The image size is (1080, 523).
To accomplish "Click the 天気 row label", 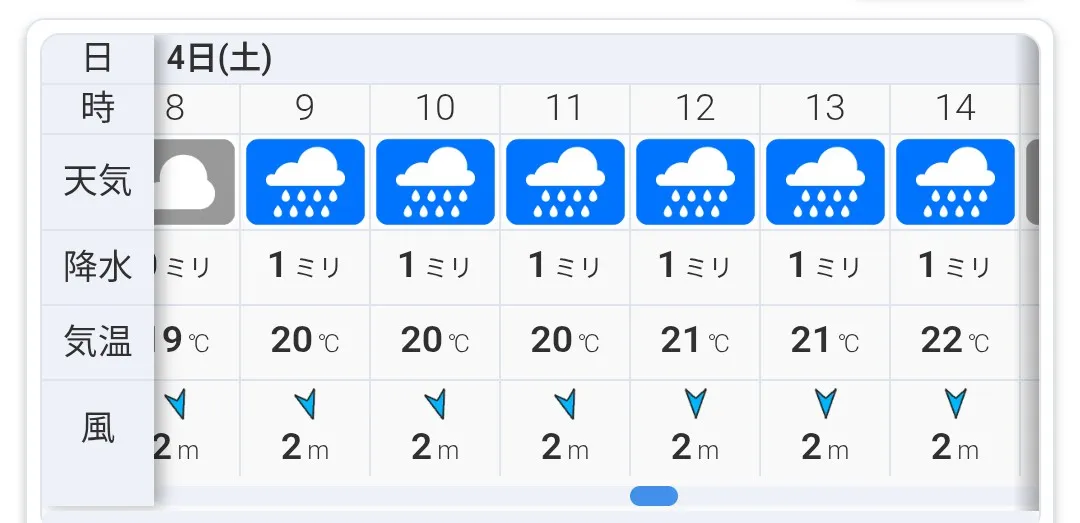I will (x=97, y=182).
